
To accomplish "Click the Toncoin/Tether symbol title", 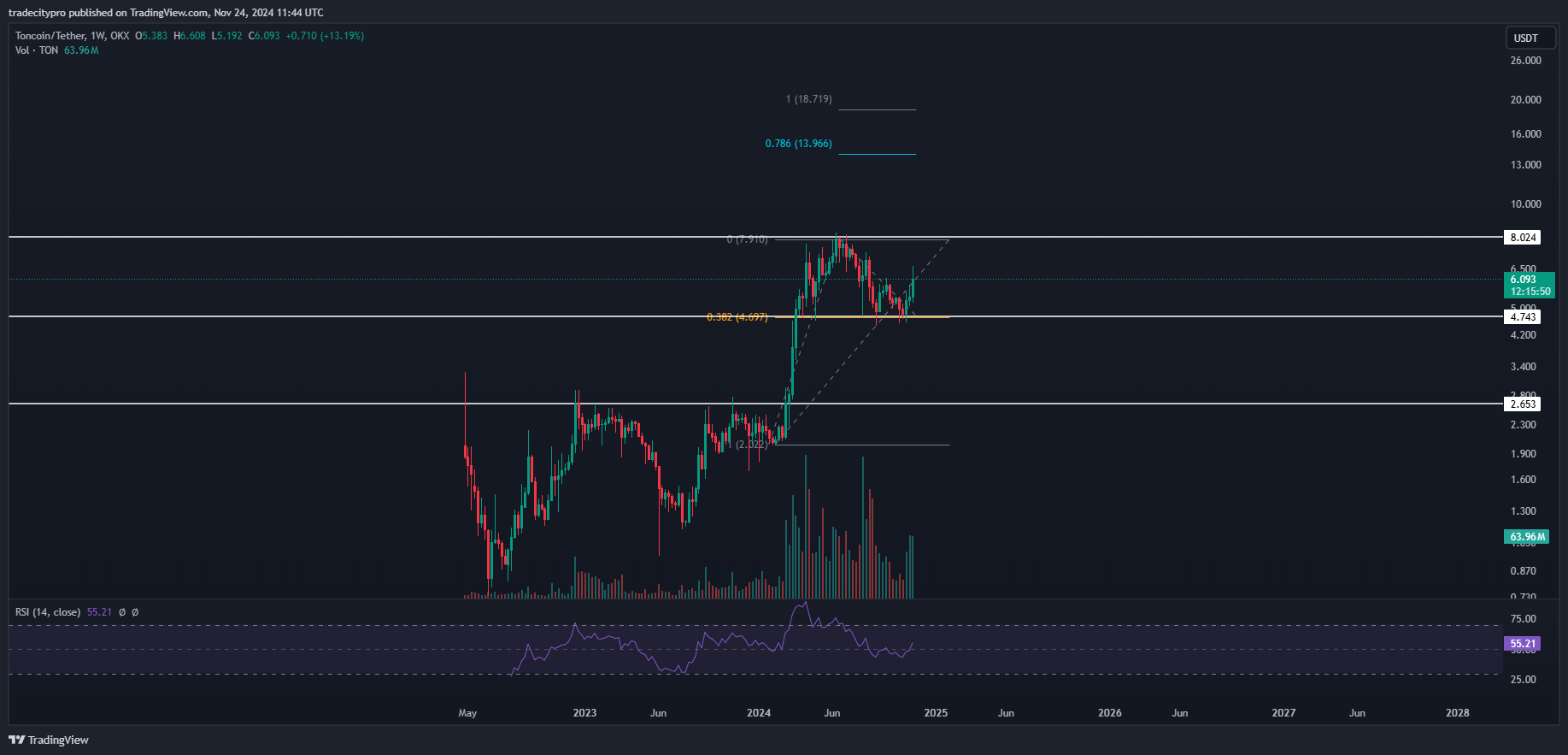I will point(50,36).
